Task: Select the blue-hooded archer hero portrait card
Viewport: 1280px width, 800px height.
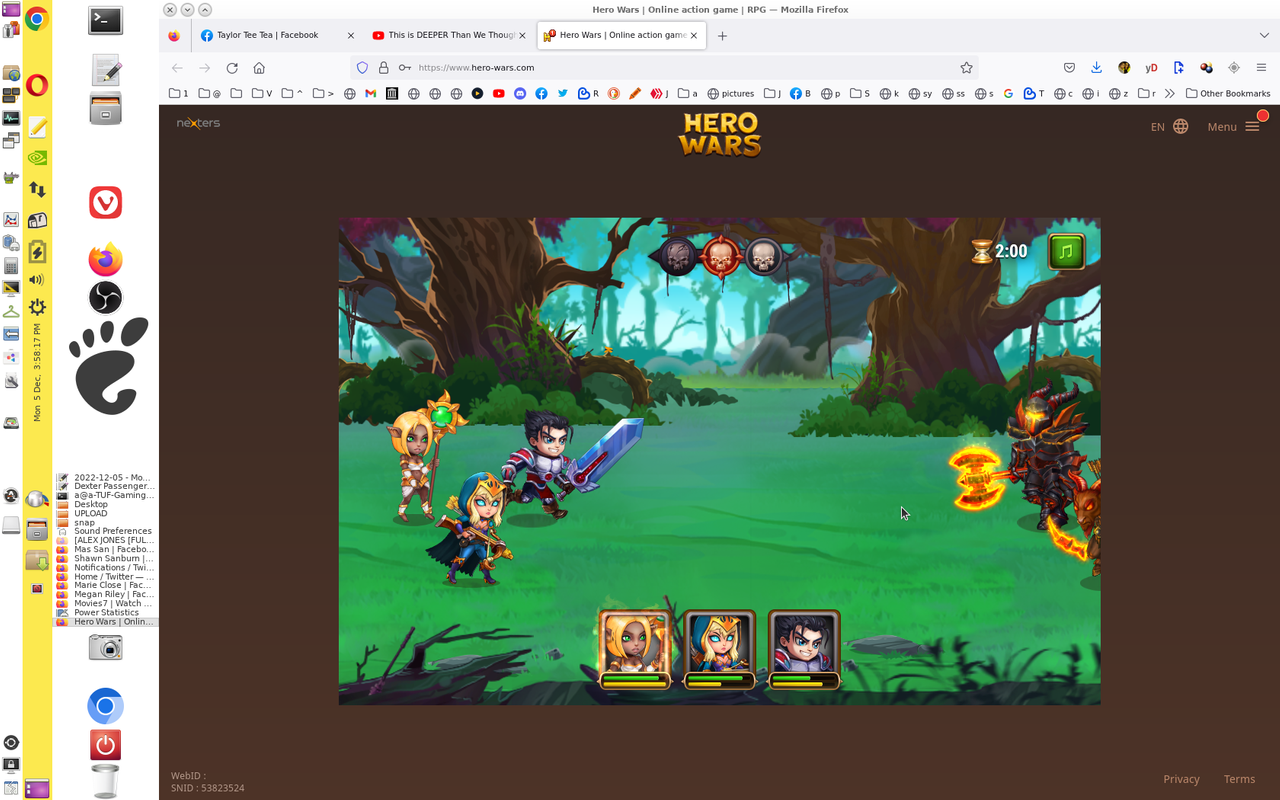Action: tap(720, 649)
